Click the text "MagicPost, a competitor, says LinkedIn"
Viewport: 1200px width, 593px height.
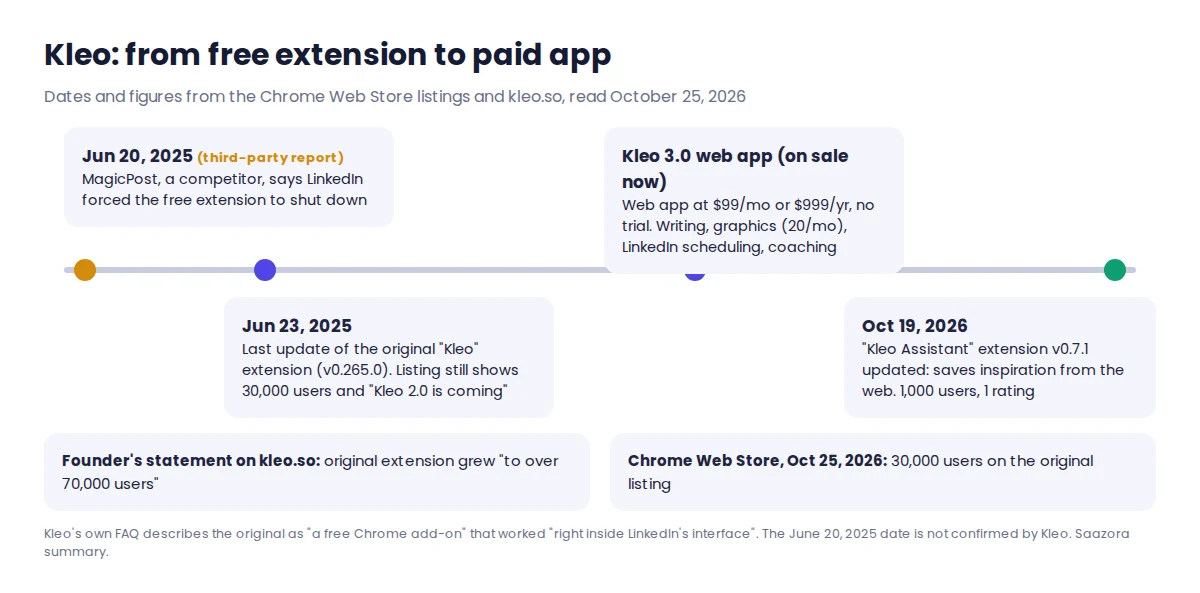pyautogui.click(x=222, y=179)
